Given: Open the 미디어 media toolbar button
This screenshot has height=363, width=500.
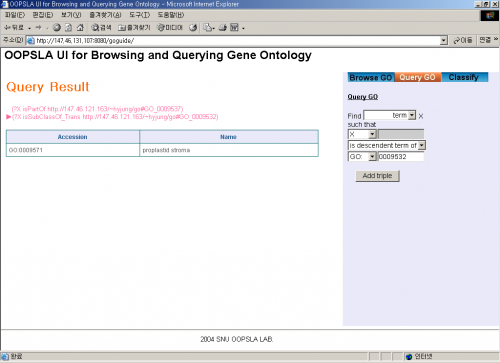Looking at the screenshot, I should pos(170,28).
